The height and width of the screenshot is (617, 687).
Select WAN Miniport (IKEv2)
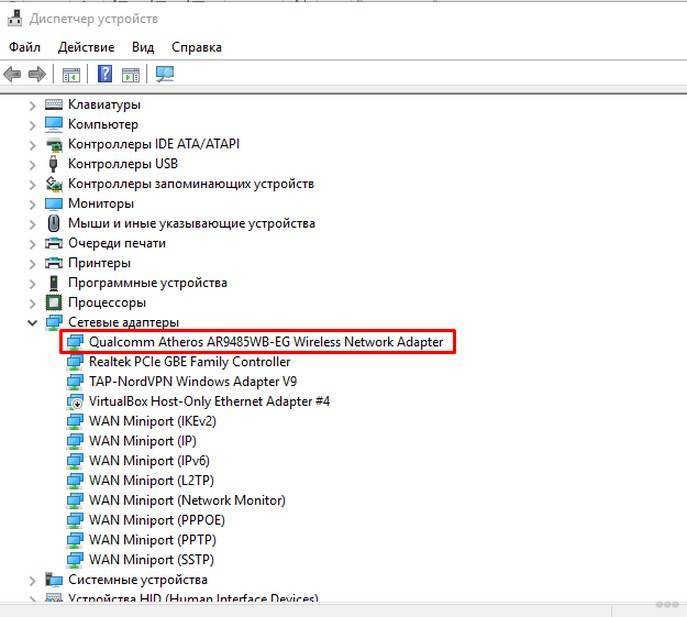pyautogui.click(x=152, y=421)
